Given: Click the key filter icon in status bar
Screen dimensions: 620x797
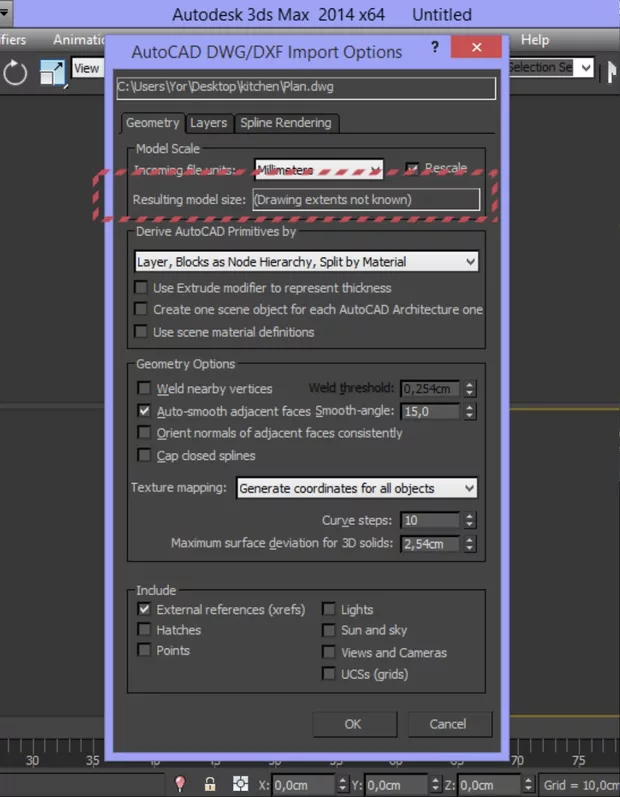Looking at the screenshot, I should (179, 784).
